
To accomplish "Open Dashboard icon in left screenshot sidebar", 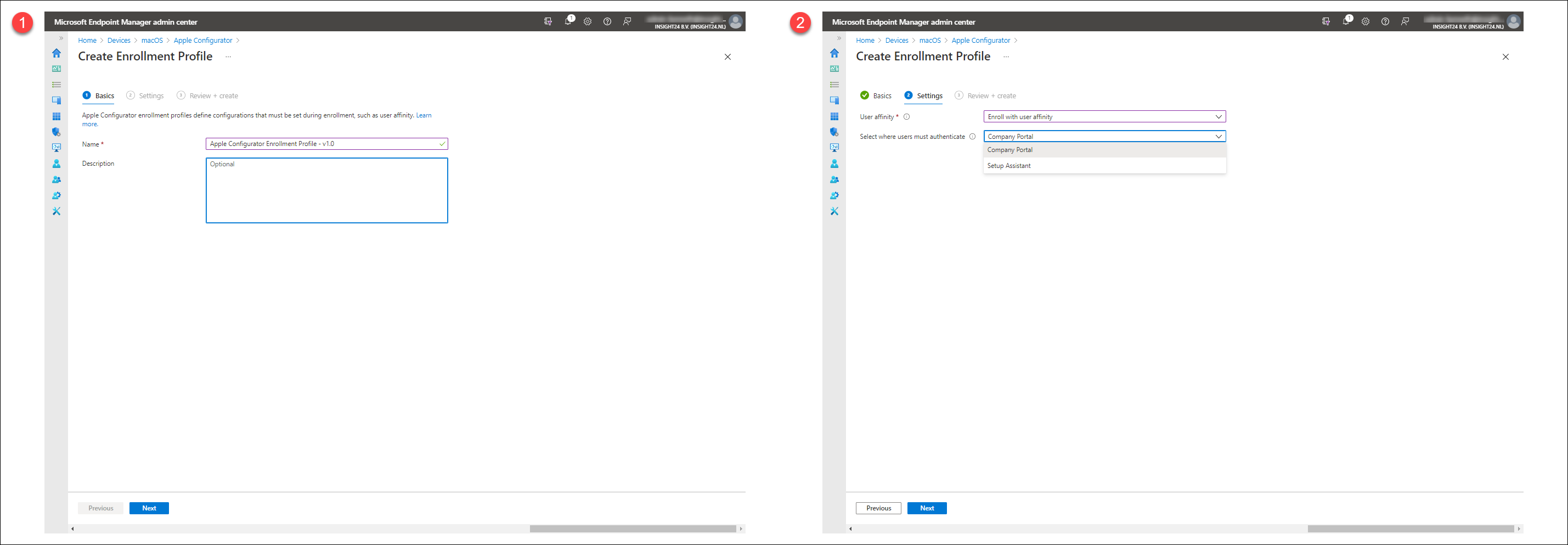I will tap(57, 69).
